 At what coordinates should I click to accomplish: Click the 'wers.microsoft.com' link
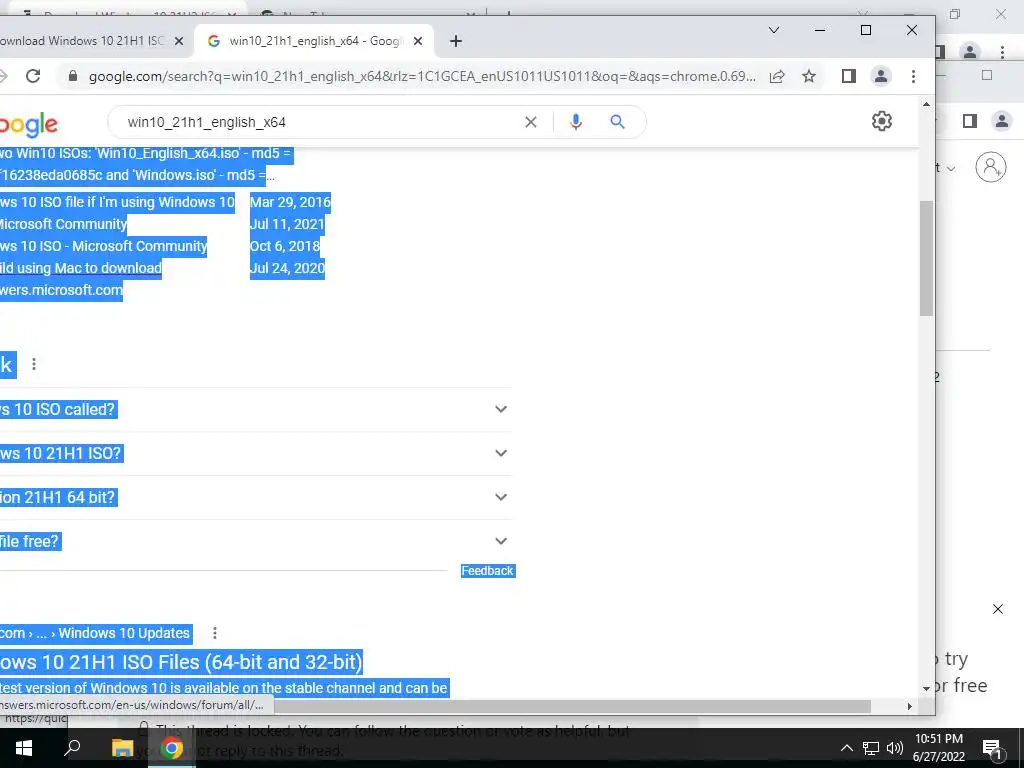point(61,290)
